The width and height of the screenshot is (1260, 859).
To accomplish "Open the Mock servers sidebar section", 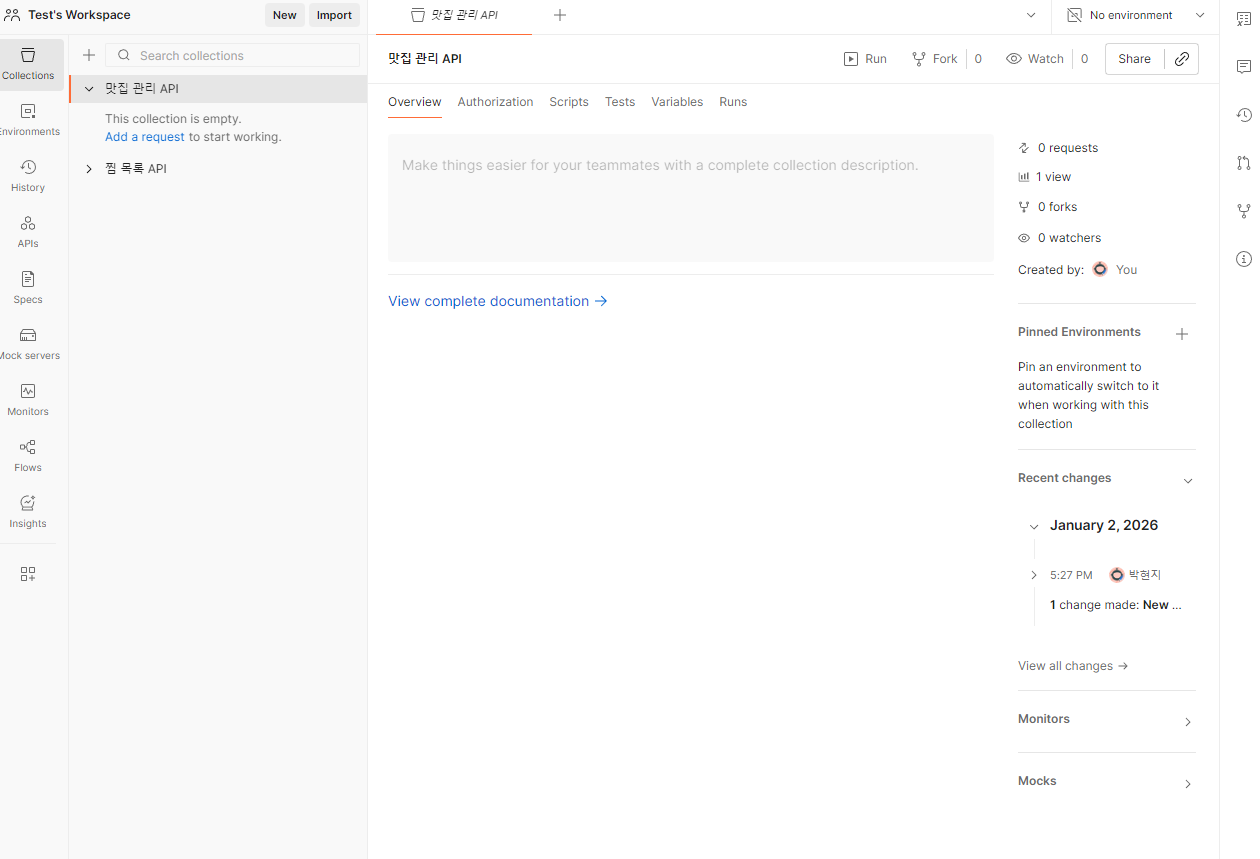I will (28, 344).
